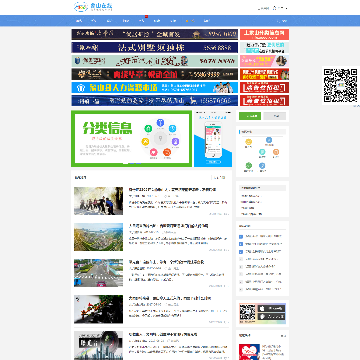Open the coral red ad beside top banner
360x360 pixels.
click(264, 34)
